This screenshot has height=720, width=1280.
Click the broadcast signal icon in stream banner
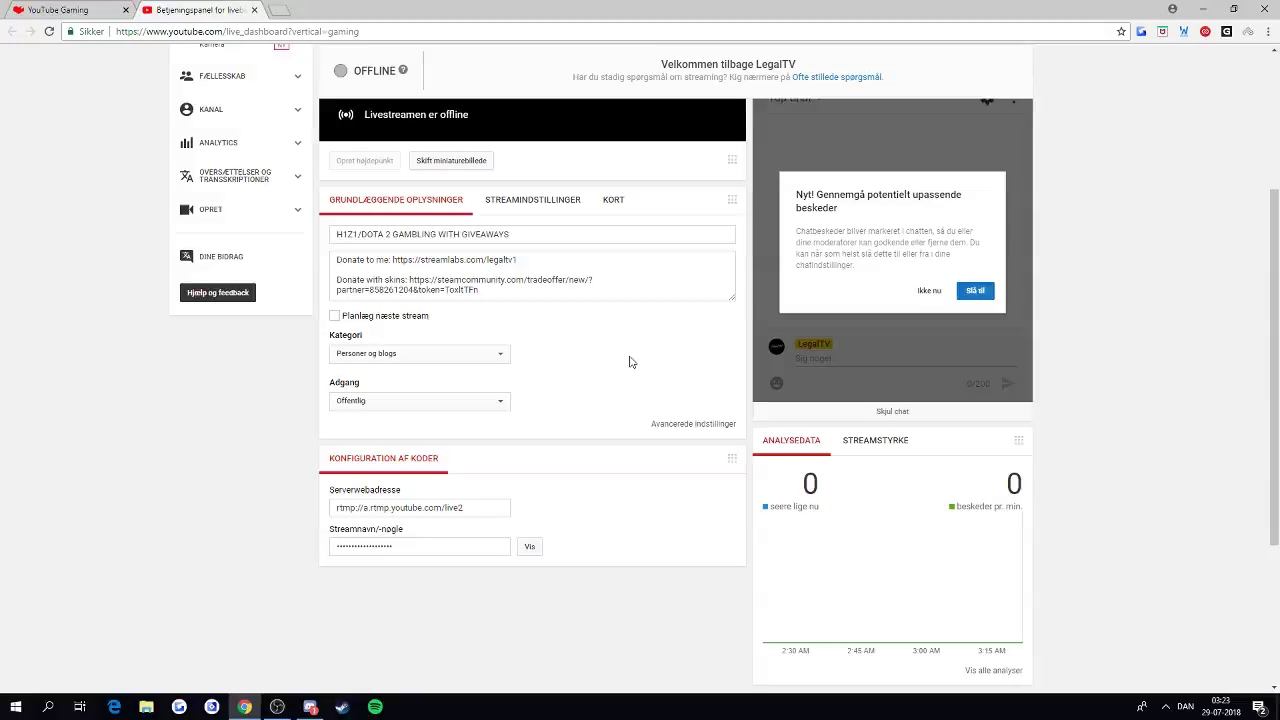click(x=346, y=115)
